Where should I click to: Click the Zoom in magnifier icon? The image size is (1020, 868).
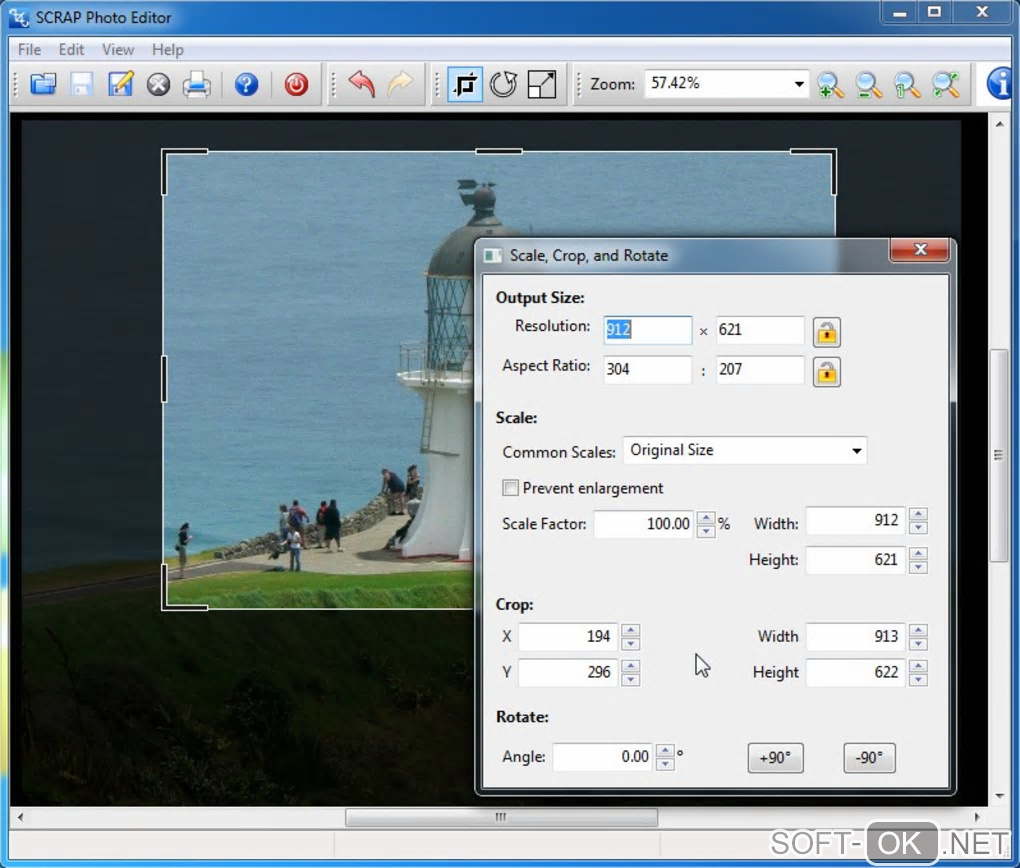tap(830, 85)
